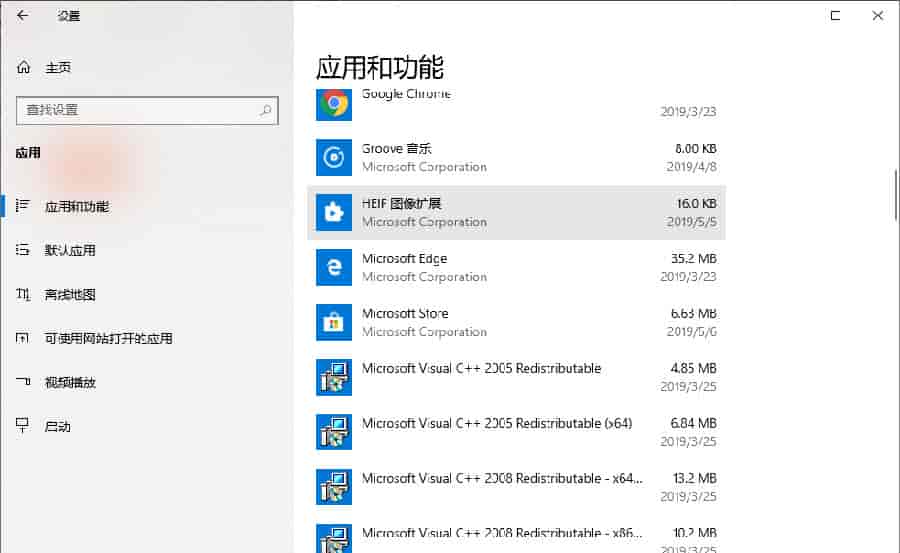Select the 视频播放 sidebar icon

point(23,382)
